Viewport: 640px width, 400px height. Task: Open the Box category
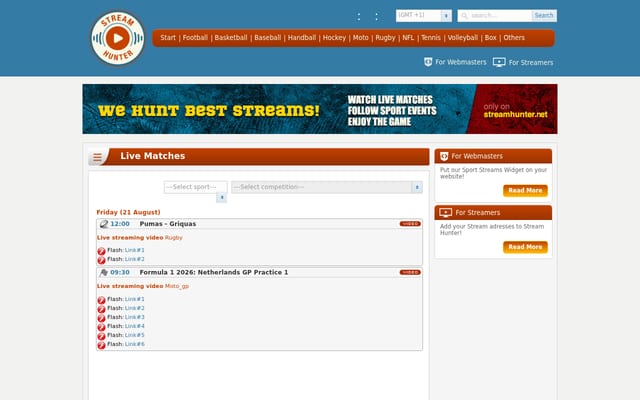(x=491, y=38)
